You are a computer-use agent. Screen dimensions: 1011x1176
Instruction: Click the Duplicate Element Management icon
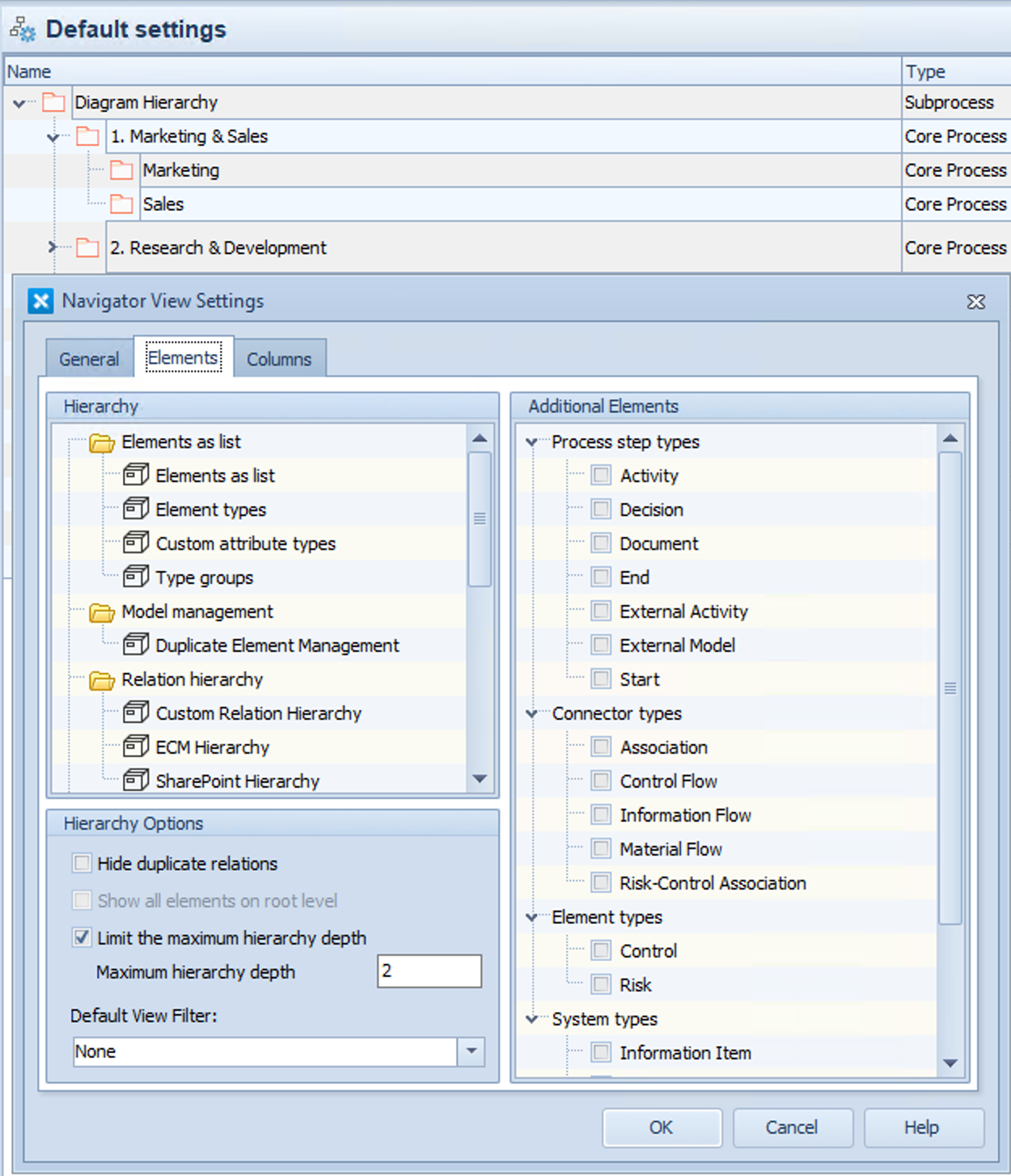pos(136,645)
